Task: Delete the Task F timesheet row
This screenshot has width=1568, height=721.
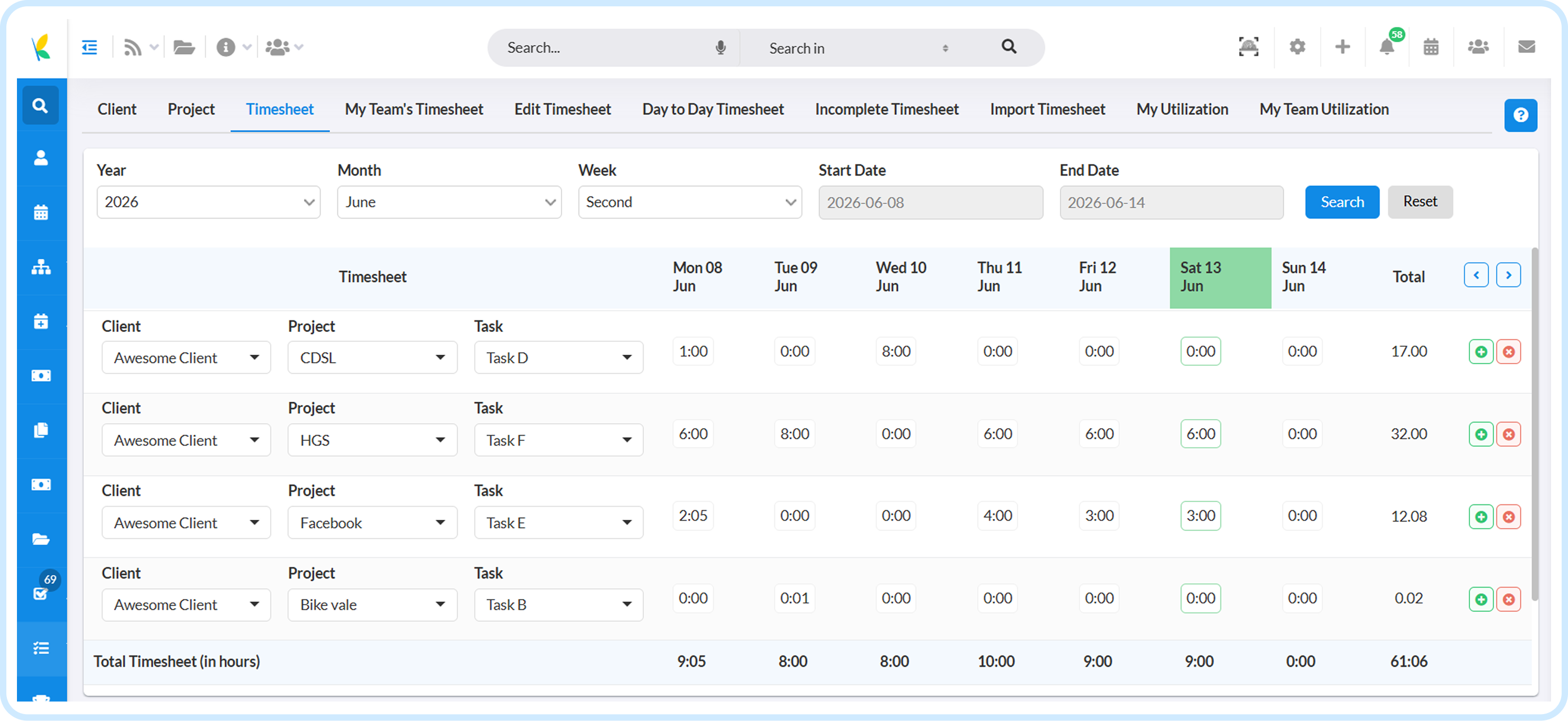Action: (1508, 435)
